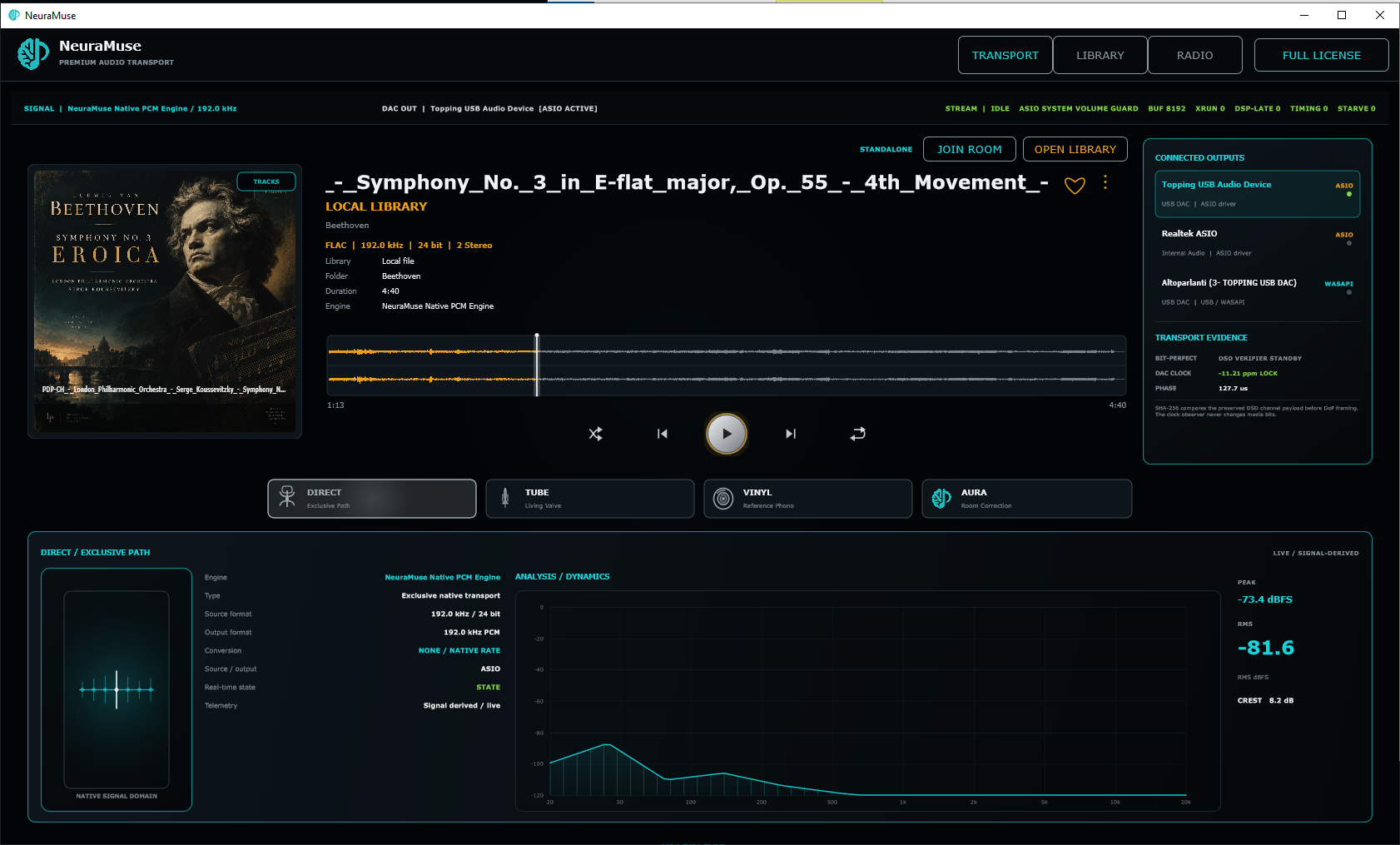Screen dimensions: 1400x845
Task: Switch to the RADIO tab
Action: click(1195, 55)
